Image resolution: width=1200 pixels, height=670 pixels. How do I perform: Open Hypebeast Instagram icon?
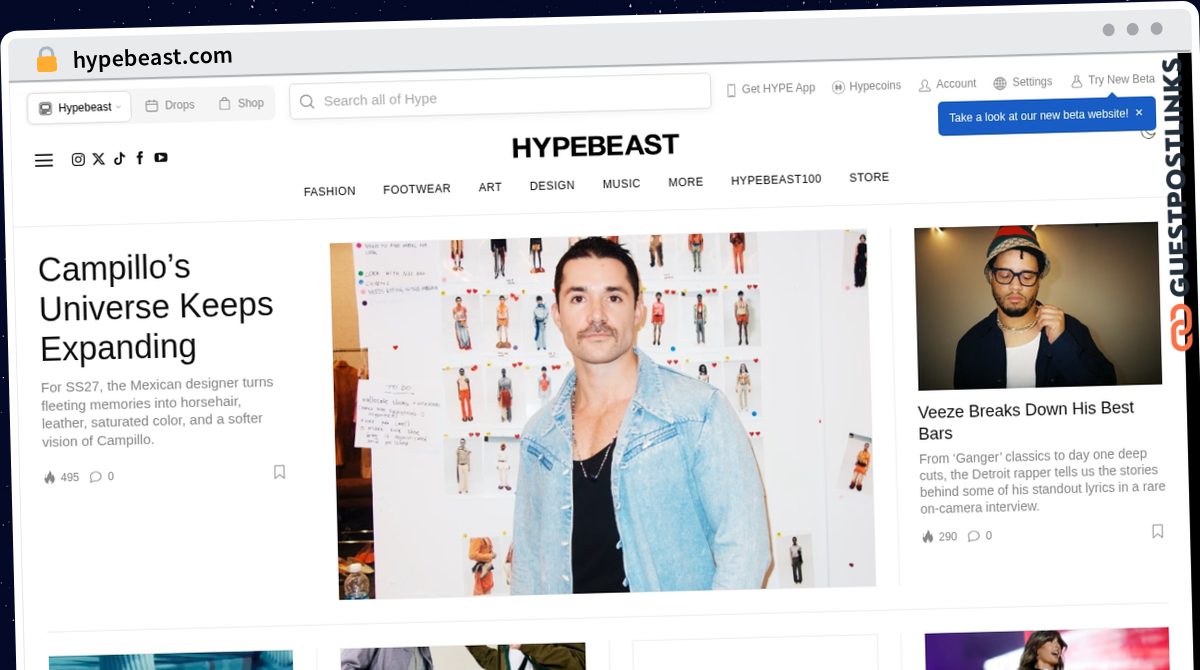(x=78, y=159)
